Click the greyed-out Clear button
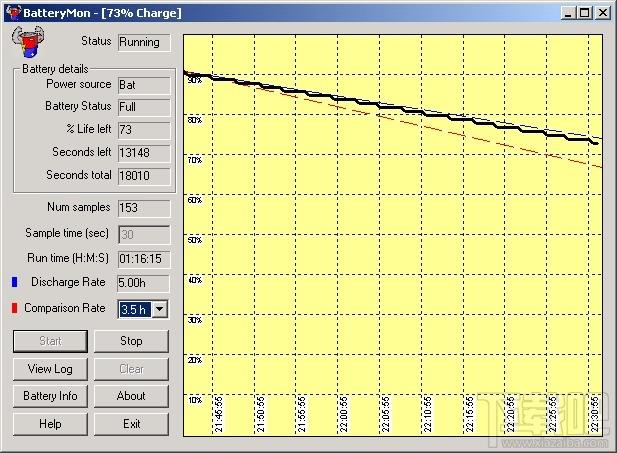This screenshot has width=617, height=453. pyautogui.click(x=131, y=369)
